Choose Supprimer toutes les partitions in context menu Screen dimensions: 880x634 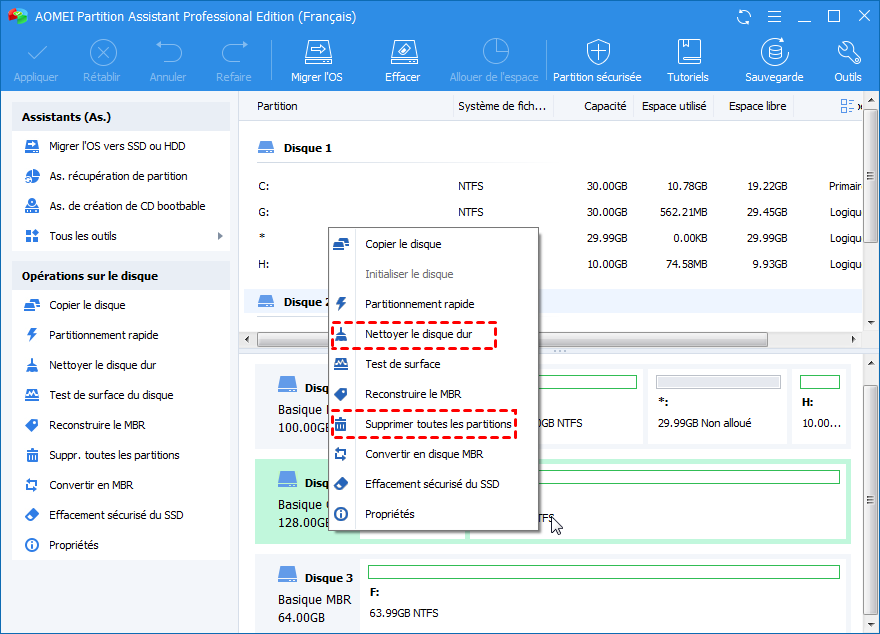tap(433, 424)
